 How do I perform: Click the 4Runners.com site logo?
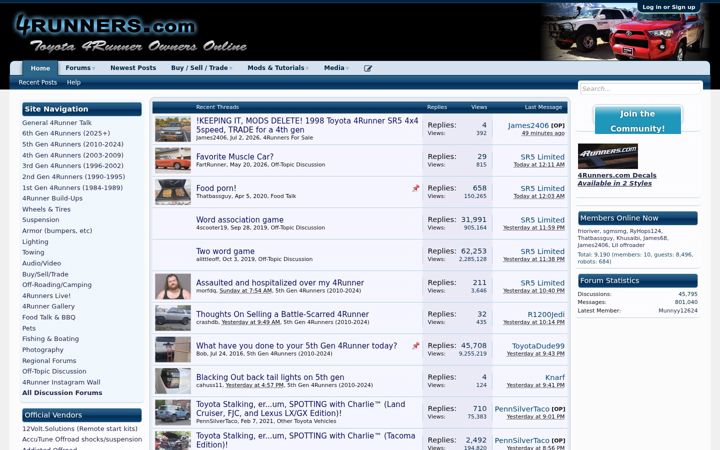131,33
